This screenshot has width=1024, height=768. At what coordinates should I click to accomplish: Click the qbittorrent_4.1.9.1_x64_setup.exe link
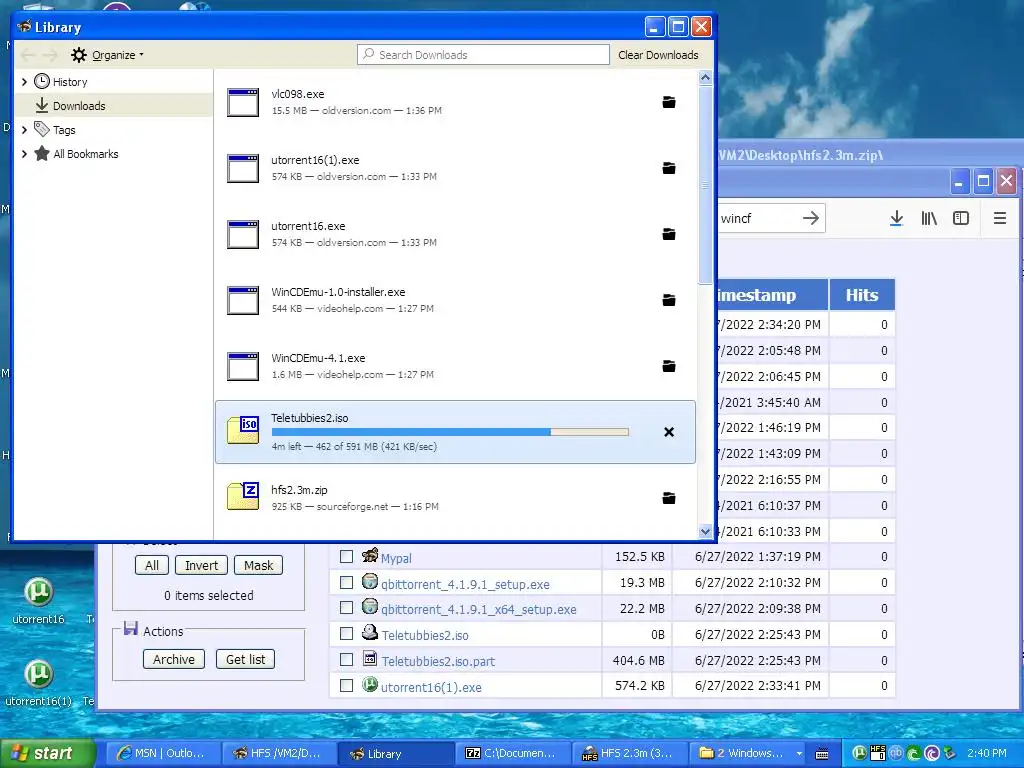click(x=479, y=609)
